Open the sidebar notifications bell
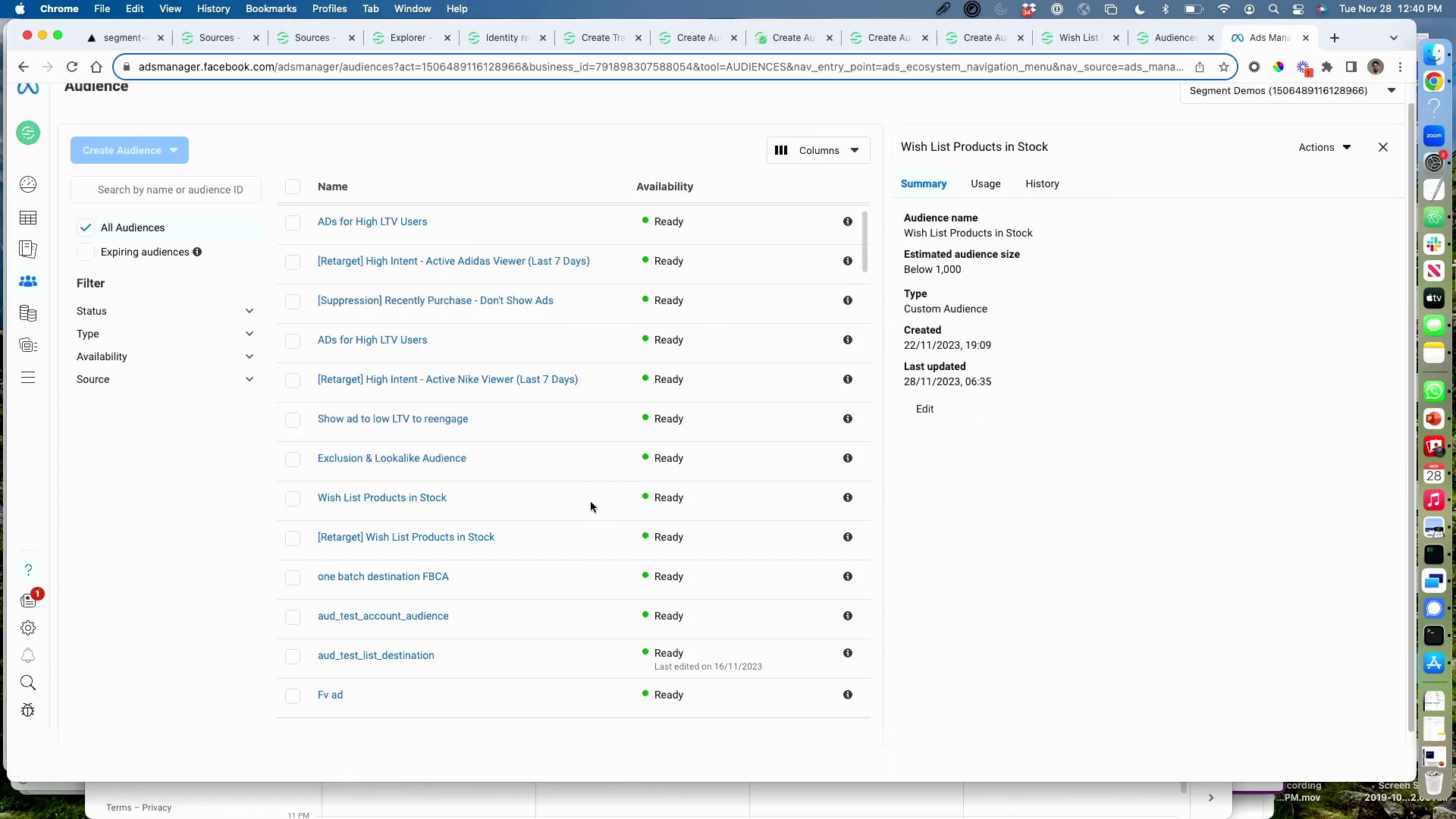 [28, 656]
